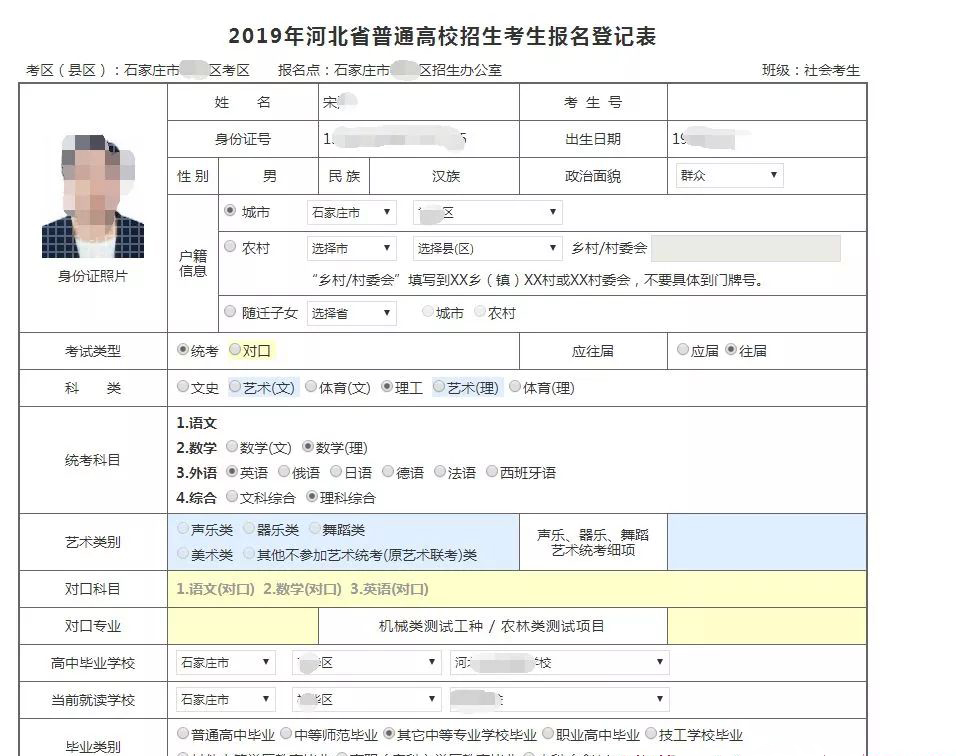Choose 数学(文) for the math subject
This screenshot has width=956, height=756.
[x=232, y=447]
